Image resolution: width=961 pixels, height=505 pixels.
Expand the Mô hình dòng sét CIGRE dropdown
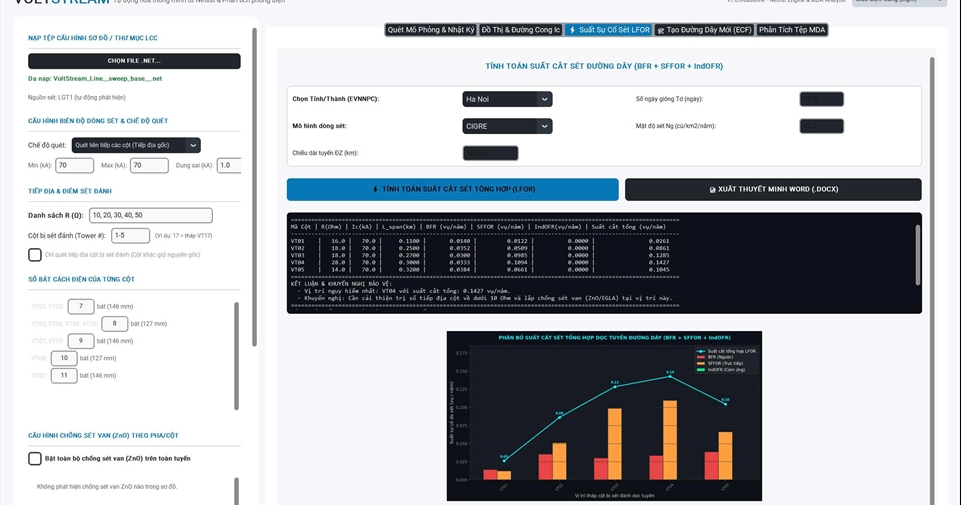(507, 126)
